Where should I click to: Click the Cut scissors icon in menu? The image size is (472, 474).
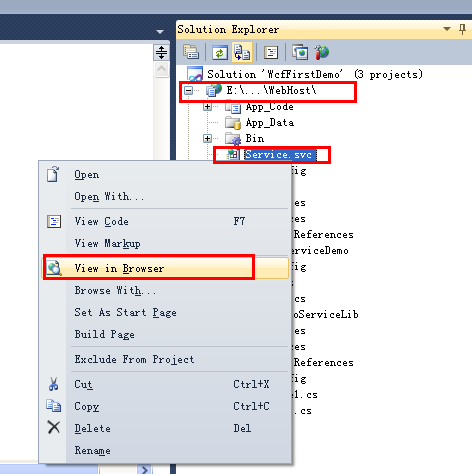[54, 384]
